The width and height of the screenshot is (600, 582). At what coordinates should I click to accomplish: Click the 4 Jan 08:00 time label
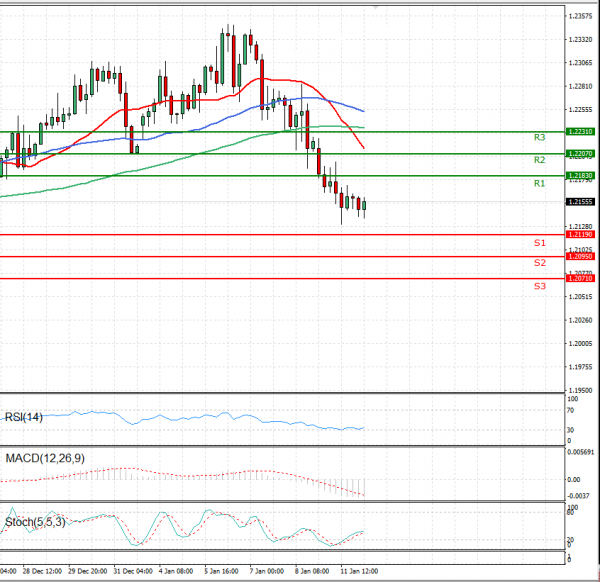point(176,571)
